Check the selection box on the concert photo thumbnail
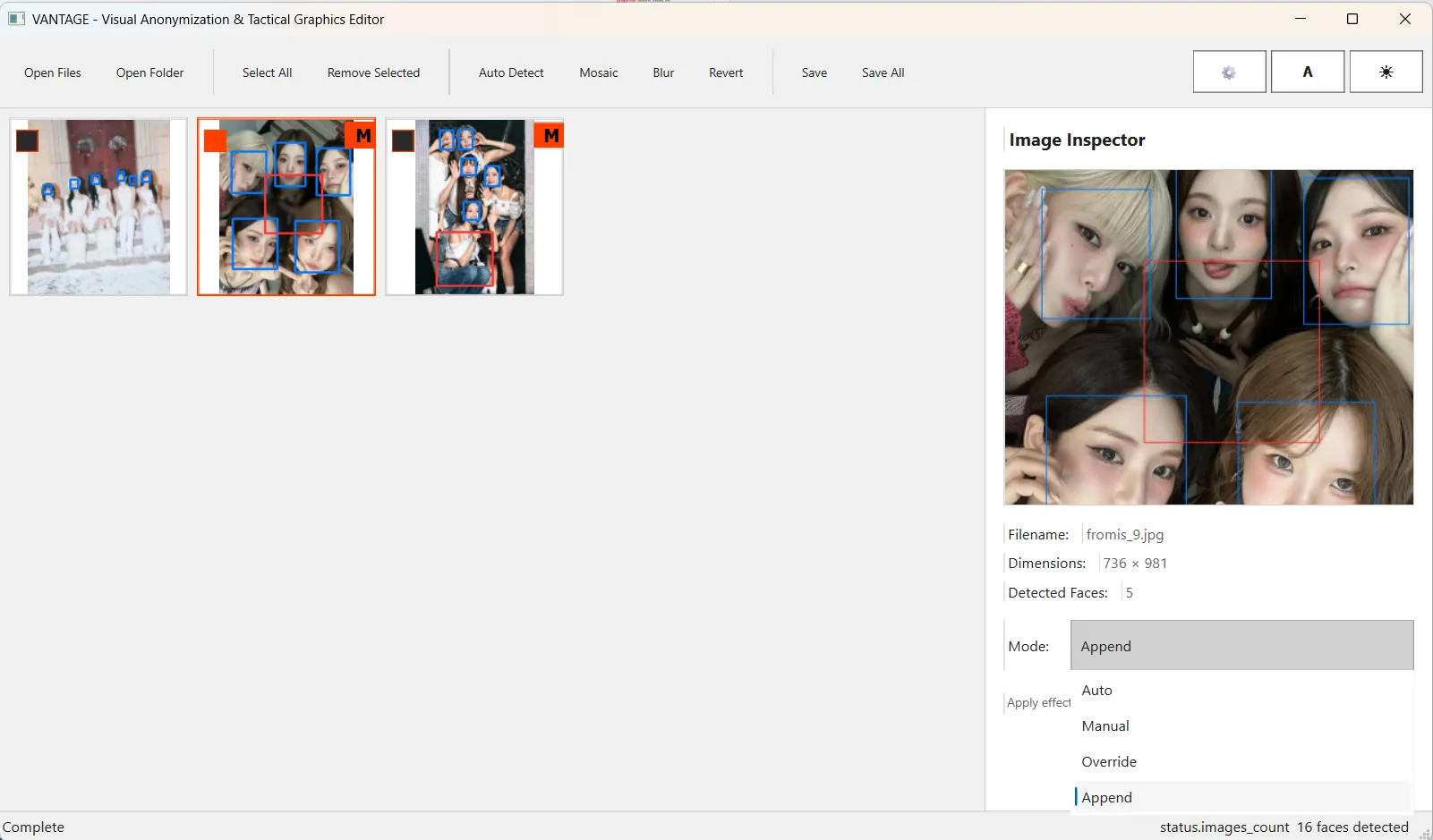 tap(403, 141)
